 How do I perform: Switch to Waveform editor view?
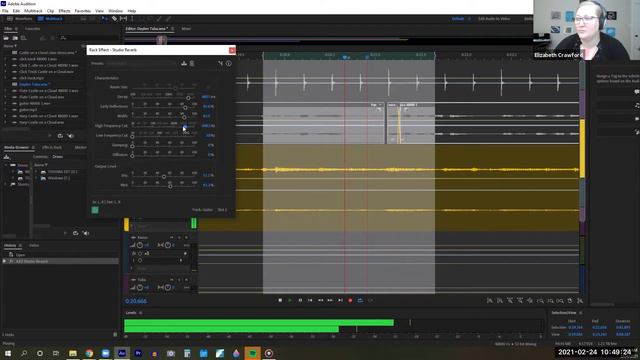[x=20, y=19]
